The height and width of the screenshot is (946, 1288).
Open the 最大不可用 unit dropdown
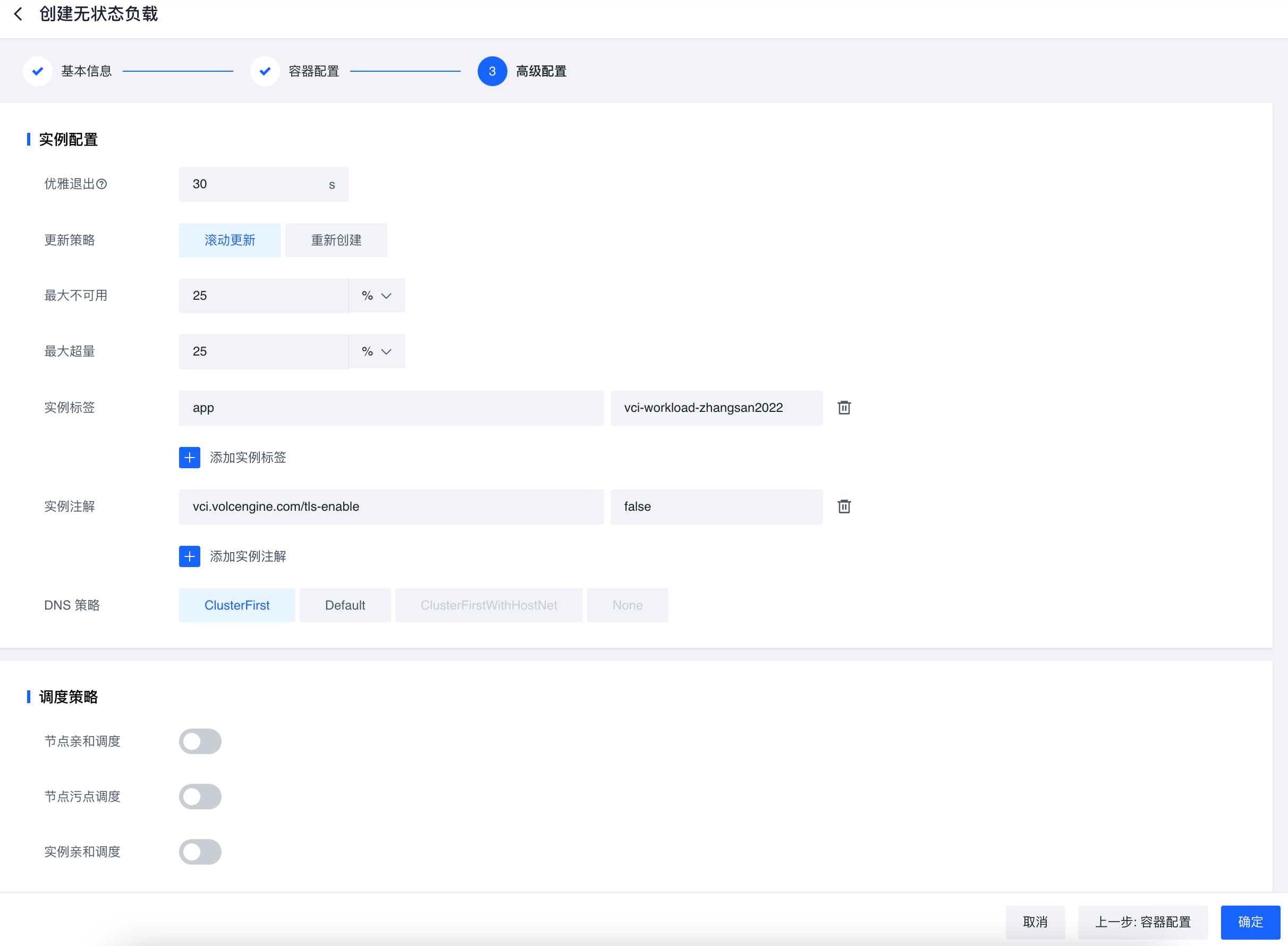377,295
